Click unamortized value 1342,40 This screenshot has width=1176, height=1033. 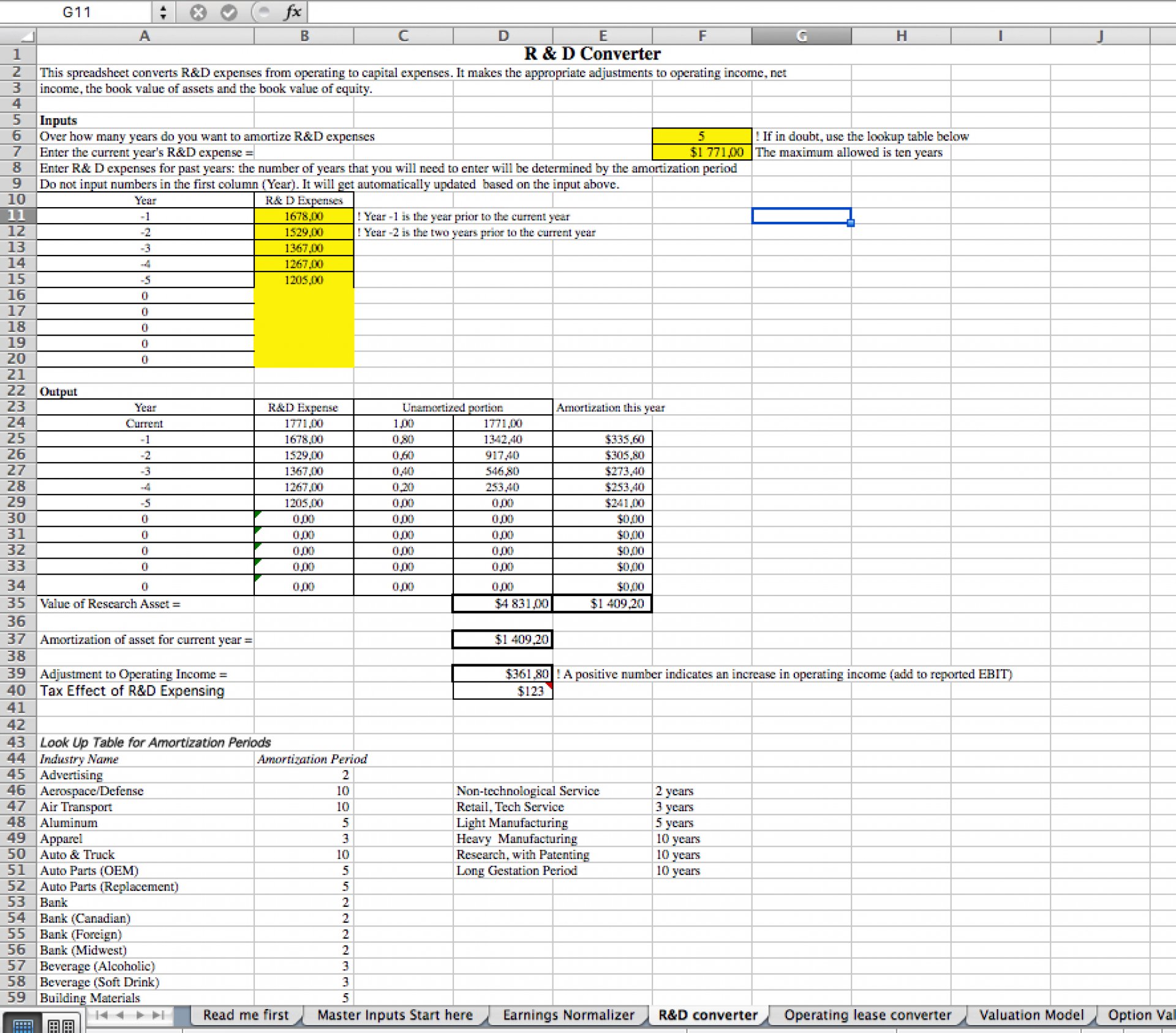tap(503, 439)
